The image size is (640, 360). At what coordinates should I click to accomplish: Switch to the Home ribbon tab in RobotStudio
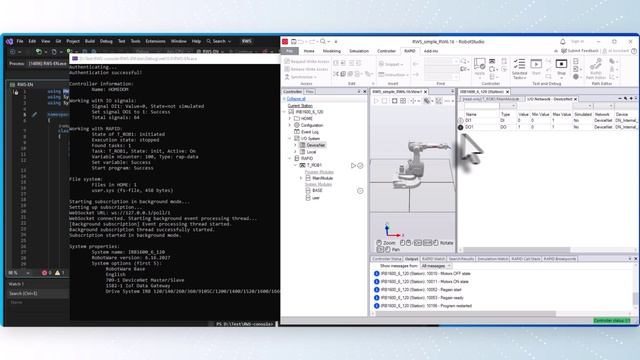pos(309,51)
